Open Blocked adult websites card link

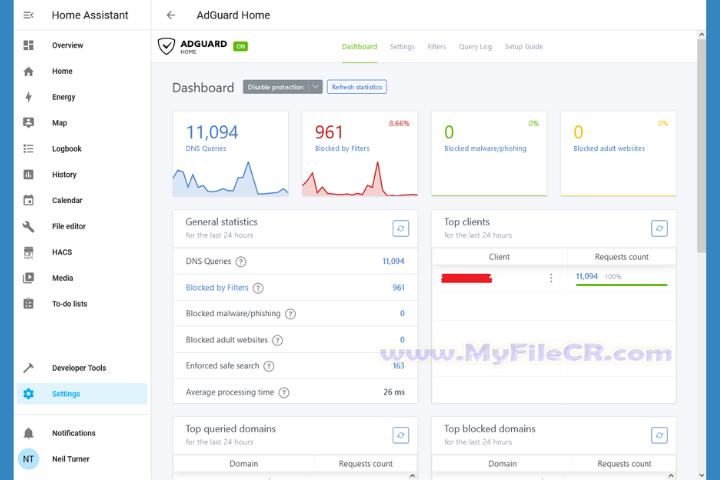pos(609,148)
